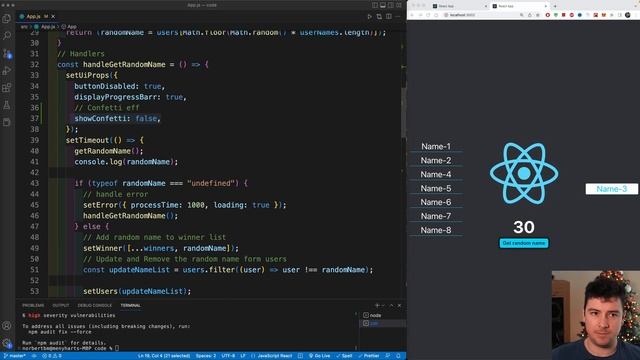Open the Accounts icon in activity bar
The height and width of the screenshot is (360, 640).
coord(7,326)
